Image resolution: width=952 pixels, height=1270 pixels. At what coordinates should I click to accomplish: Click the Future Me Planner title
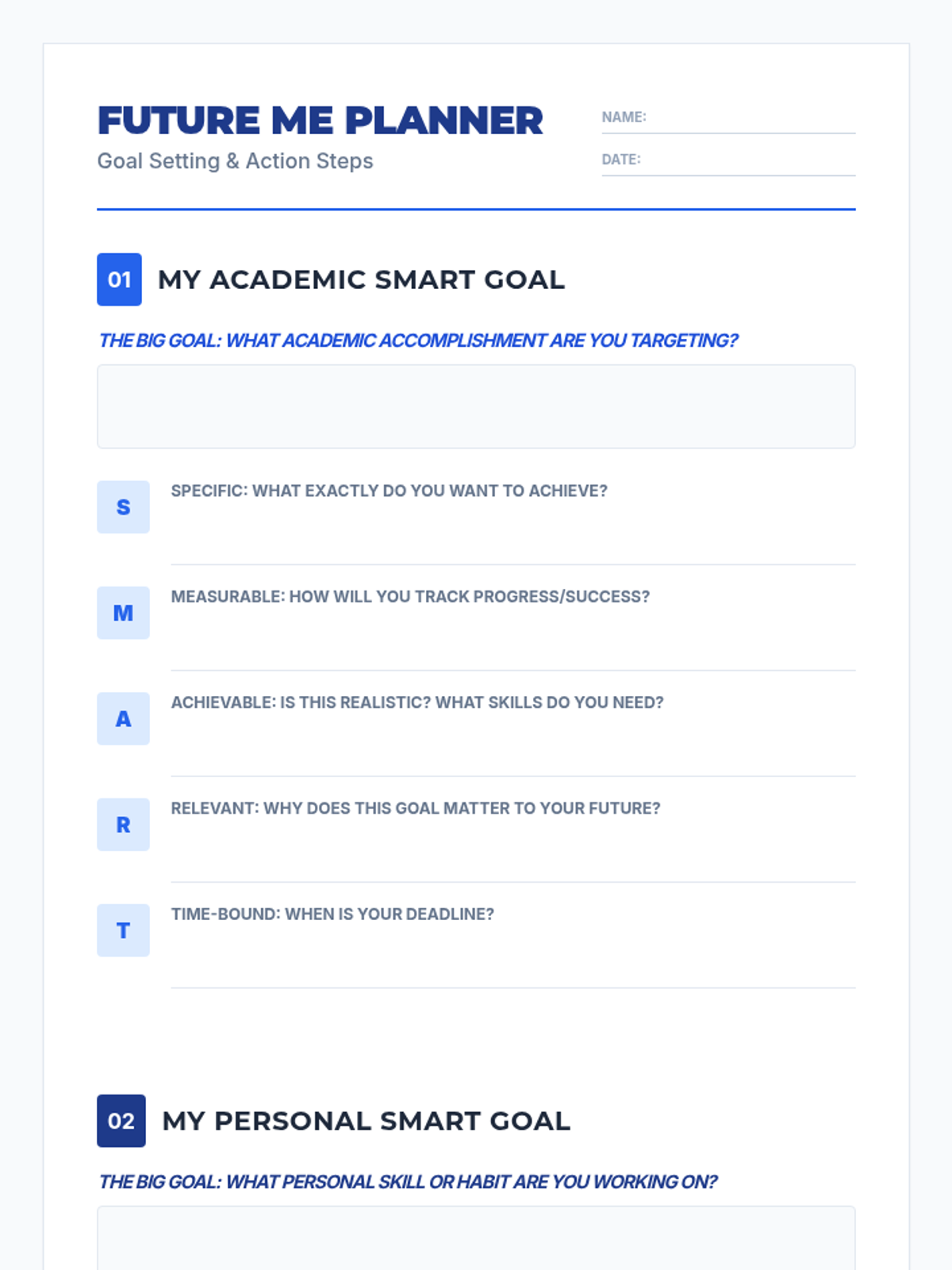320,121
